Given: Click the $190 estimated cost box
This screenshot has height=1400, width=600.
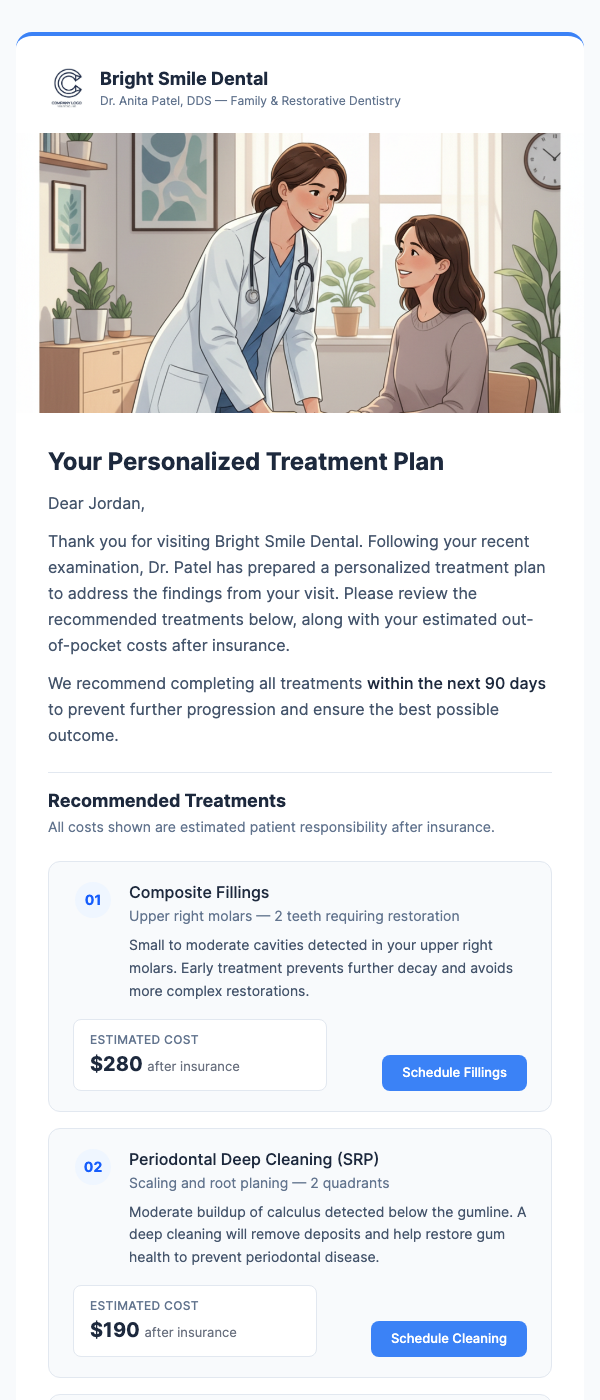Looking at the screenshot, I should point(195,1320).
